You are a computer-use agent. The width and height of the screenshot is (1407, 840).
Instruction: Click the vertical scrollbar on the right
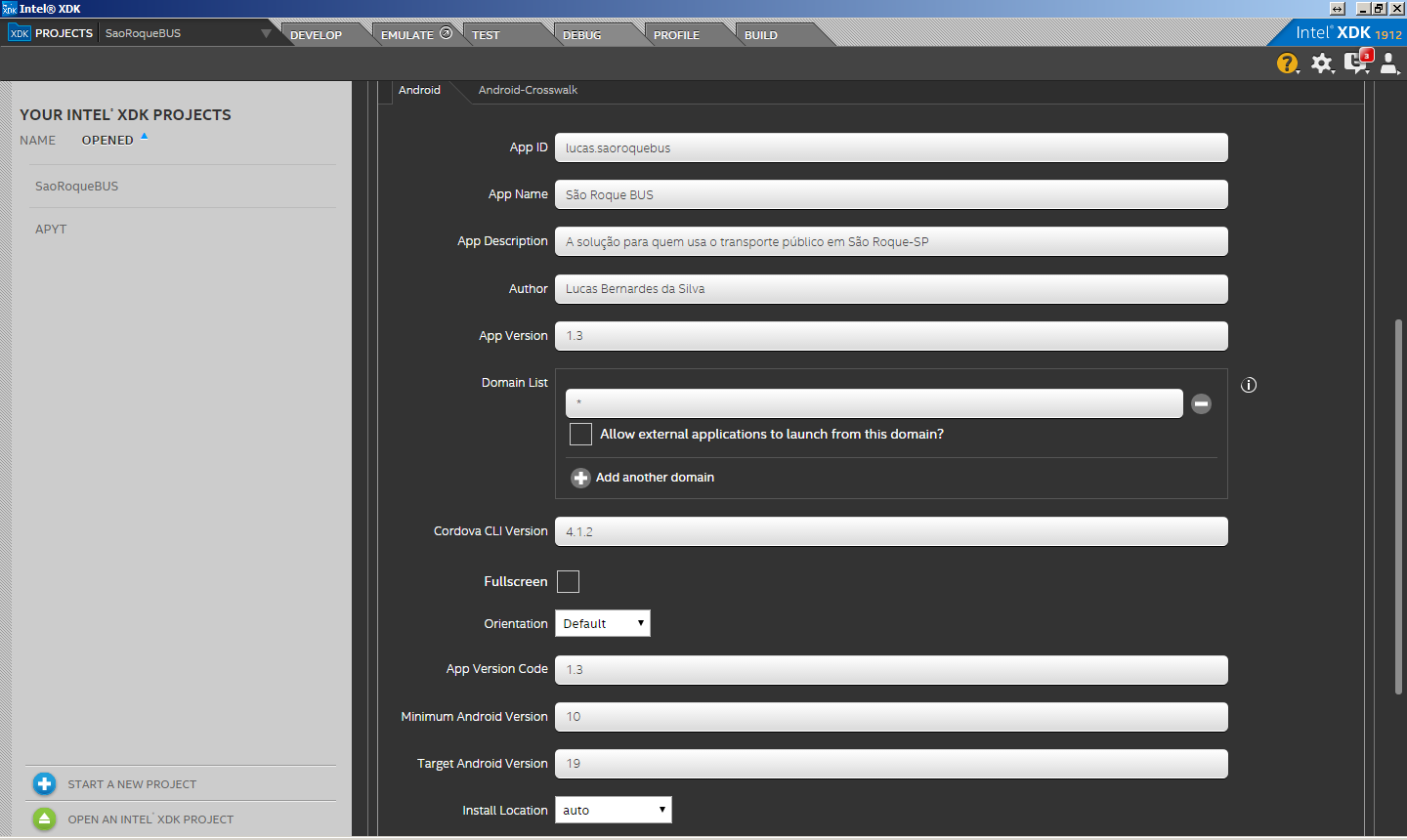pyautogui.click(x=1399, y=506)
